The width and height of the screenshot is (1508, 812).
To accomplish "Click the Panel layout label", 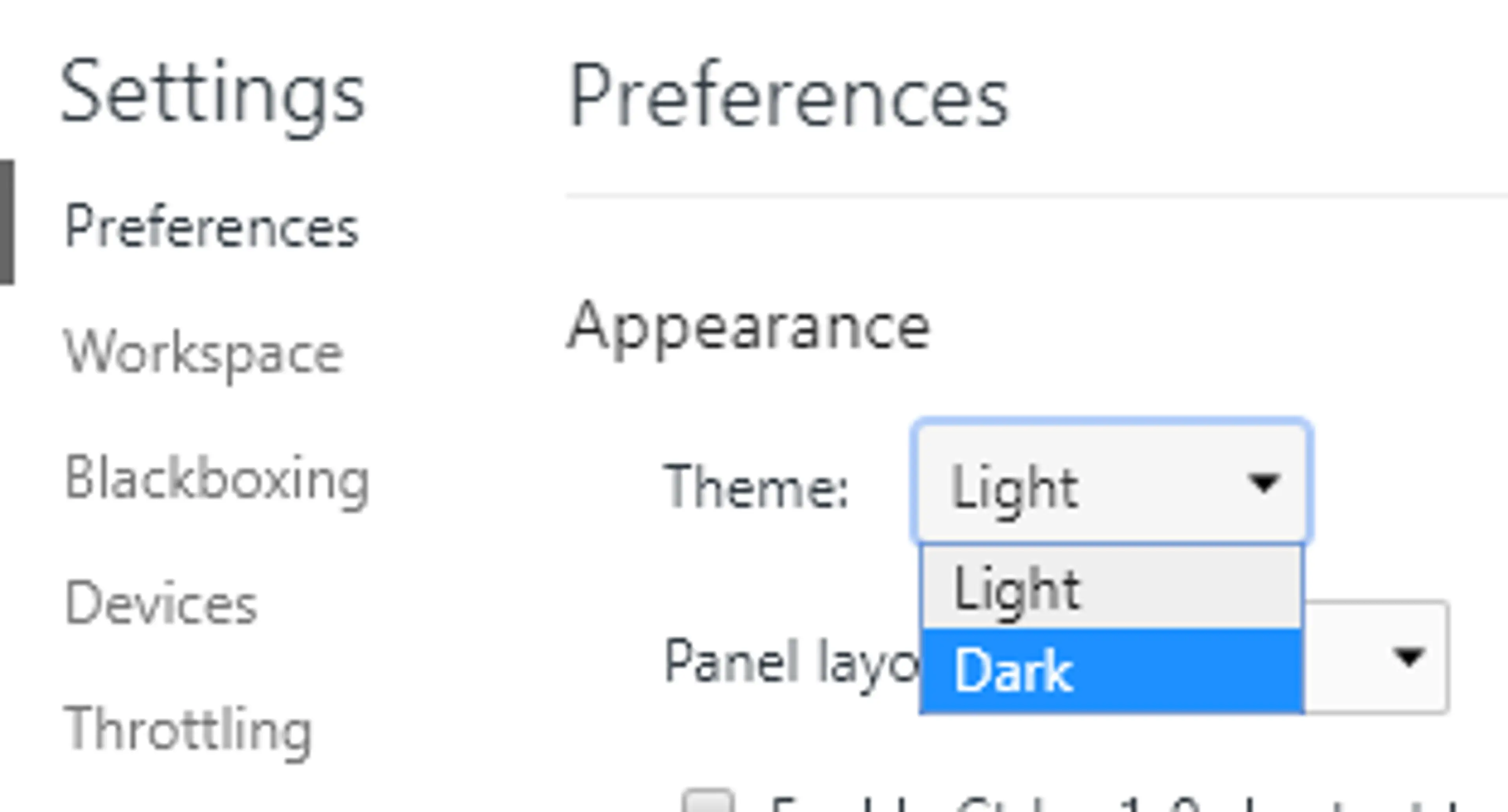I will coord(790,662).
